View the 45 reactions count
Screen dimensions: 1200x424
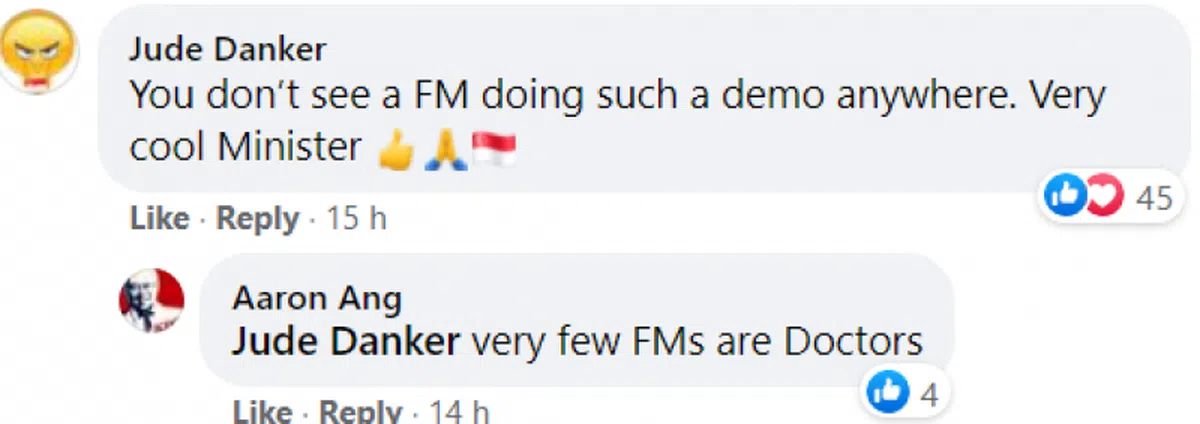[x=1154, y=198]
